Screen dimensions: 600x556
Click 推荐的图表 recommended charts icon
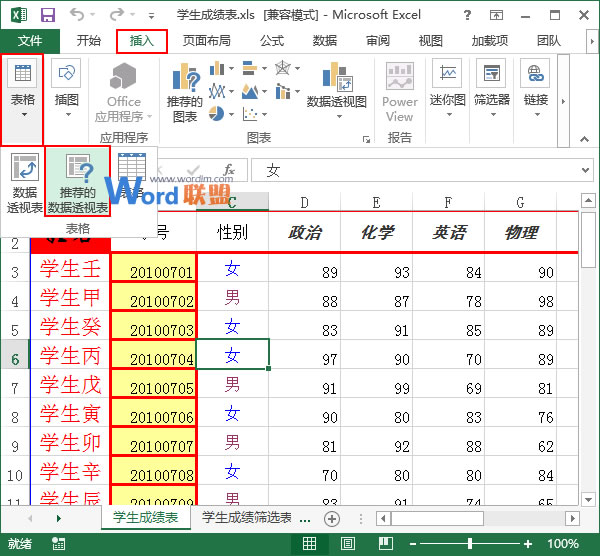[185, 92]
